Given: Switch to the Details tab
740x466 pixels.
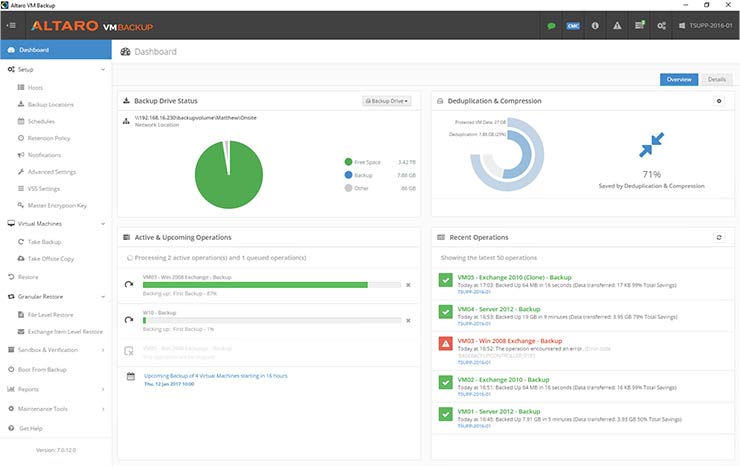Looking at the screenshot, I should [x=716, y=79].
